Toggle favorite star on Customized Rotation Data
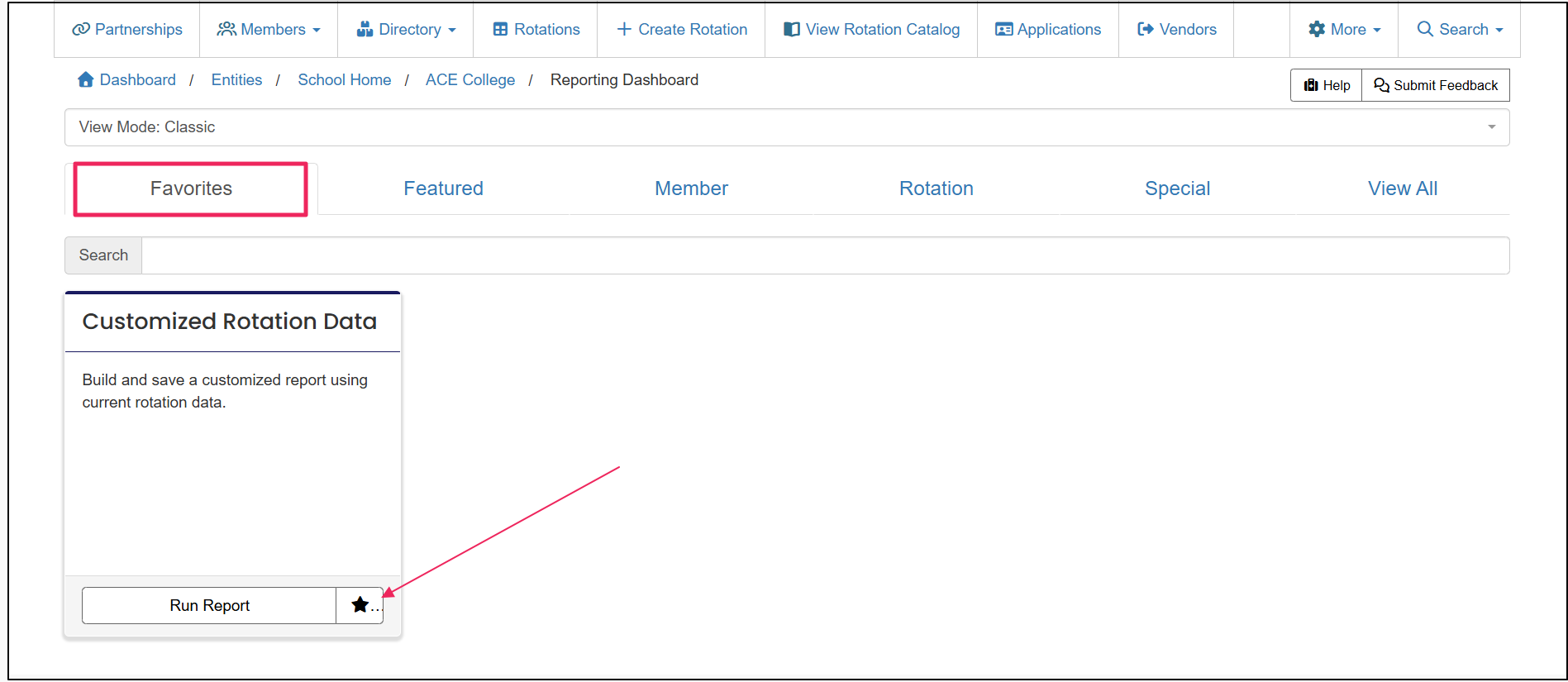The width and height of the screenshot is (1568, 682). (x=360, y=605)
